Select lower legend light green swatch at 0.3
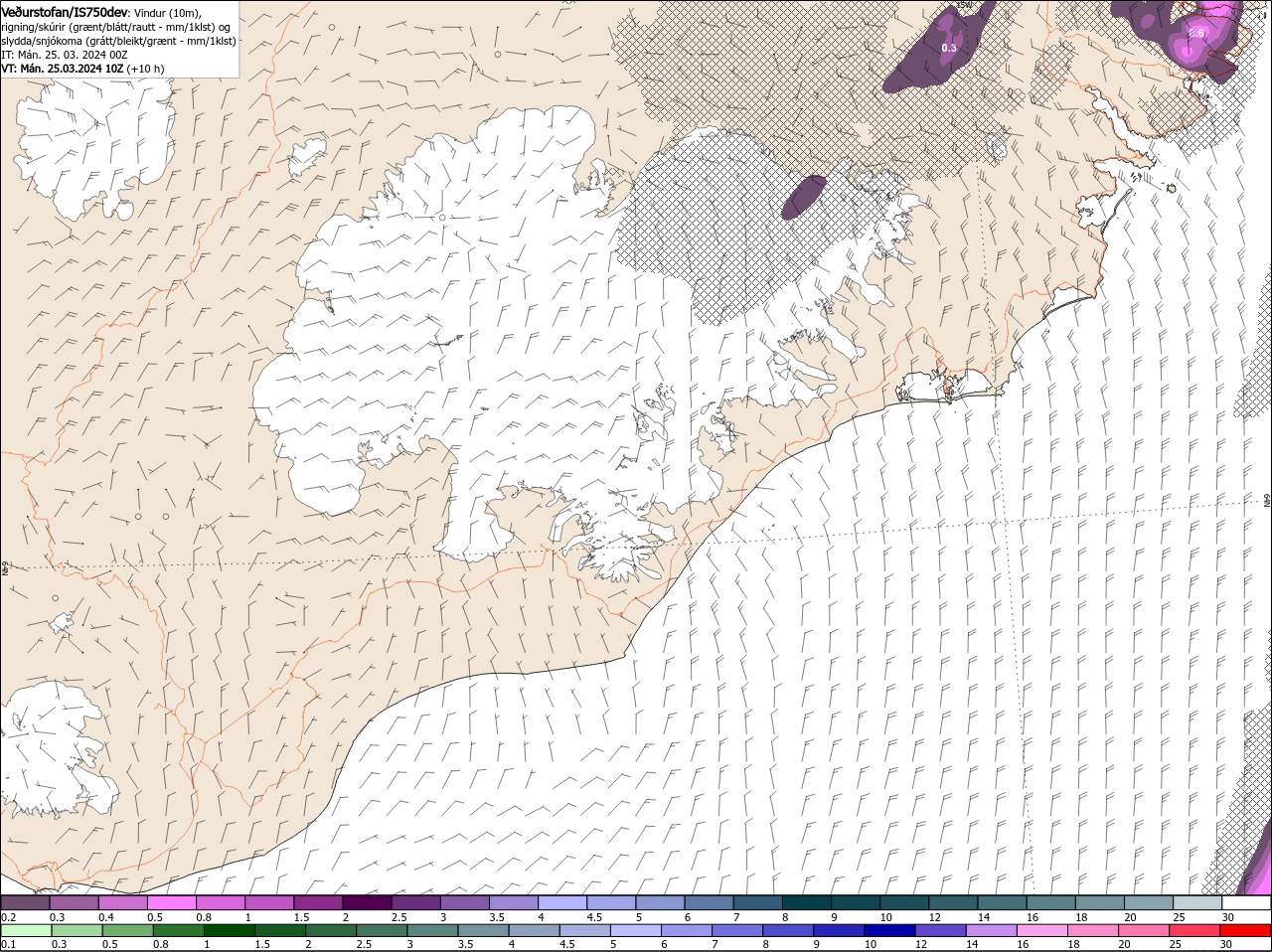 click(x=77, y=930)
